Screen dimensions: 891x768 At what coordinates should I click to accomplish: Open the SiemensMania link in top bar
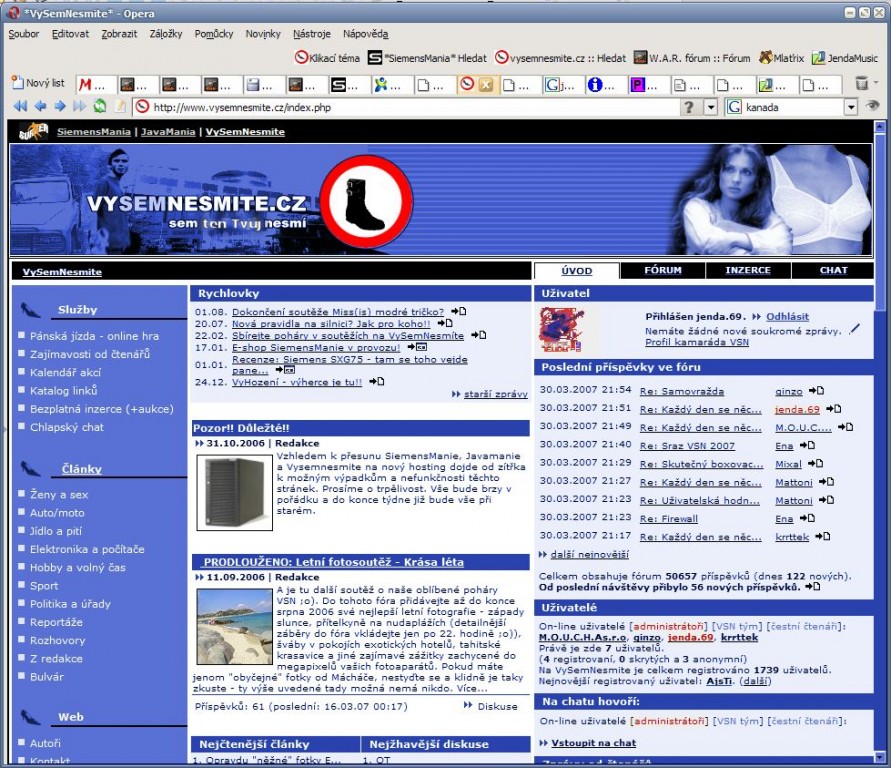click(94, 132)
